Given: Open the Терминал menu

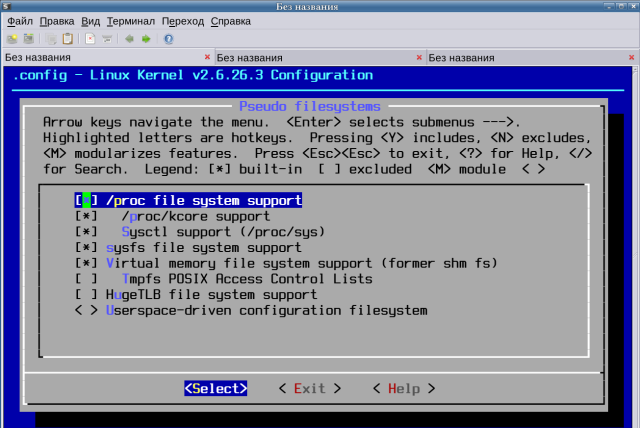Looking at the screenshot, I should 131,21.
